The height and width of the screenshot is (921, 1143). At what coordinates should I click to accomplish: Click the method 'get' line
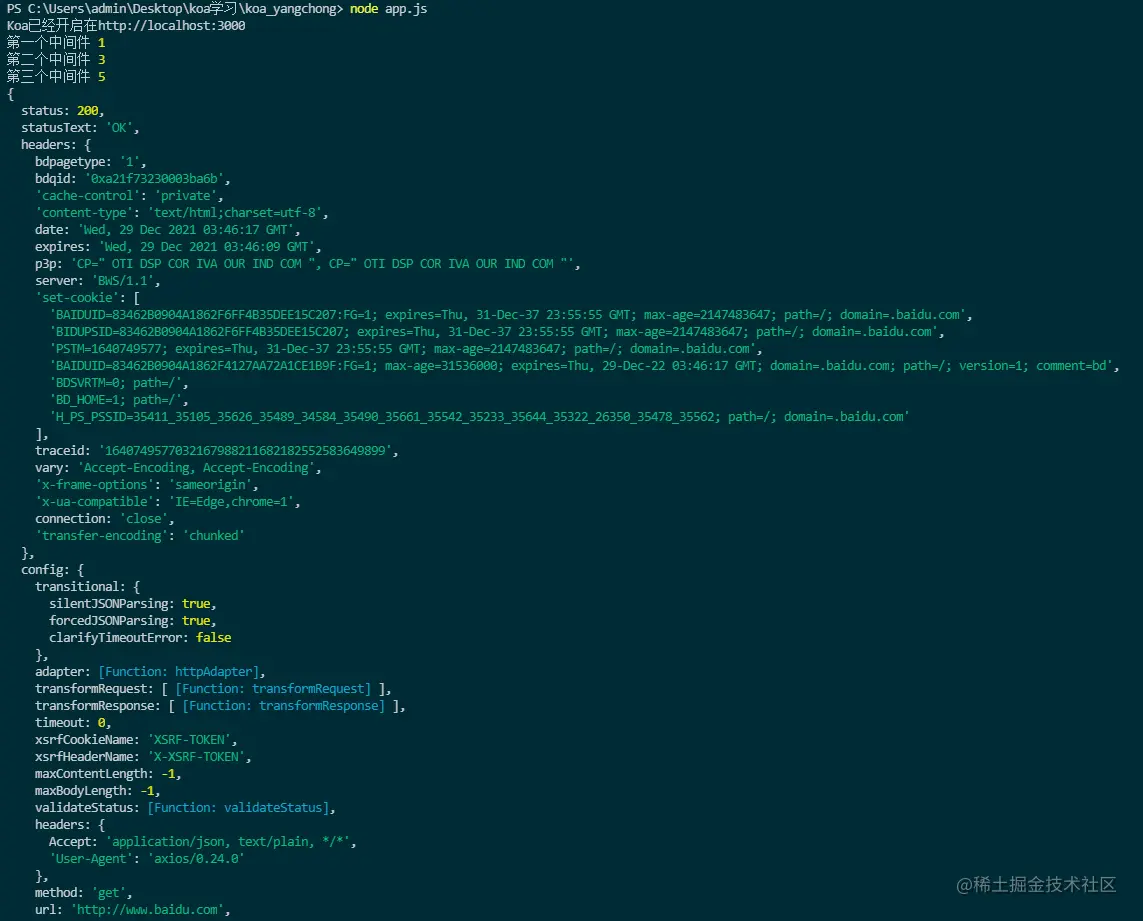84,893
